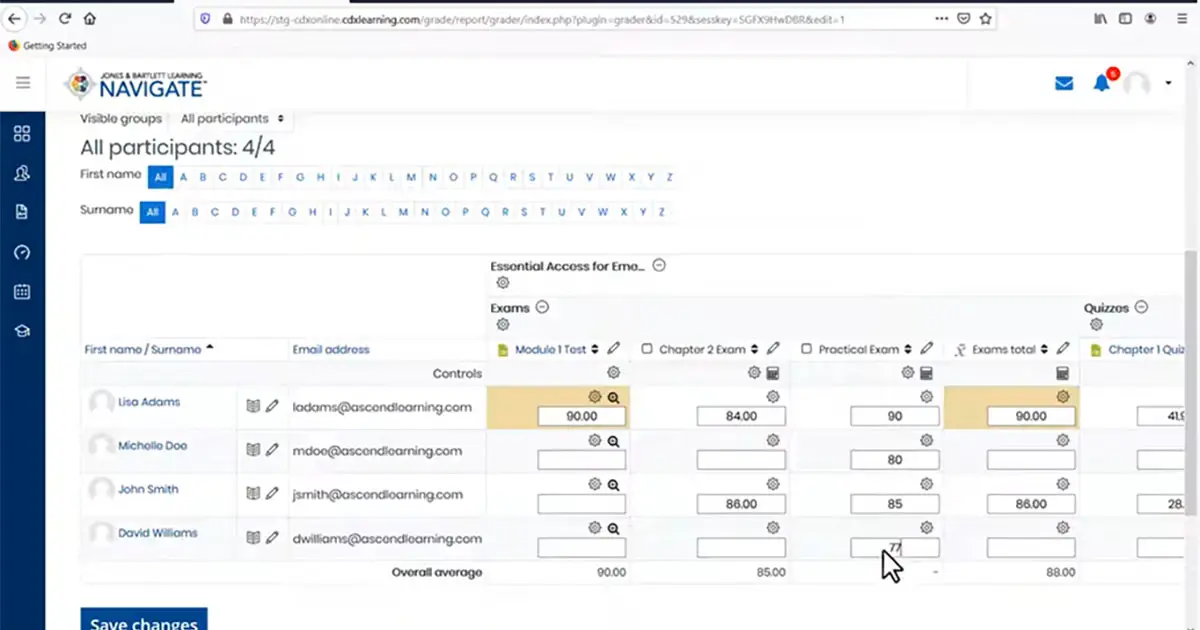Open the Getting Started bookmark in Firefox
The width and height of the screenshot is (1200, 630).
[53, 45]
